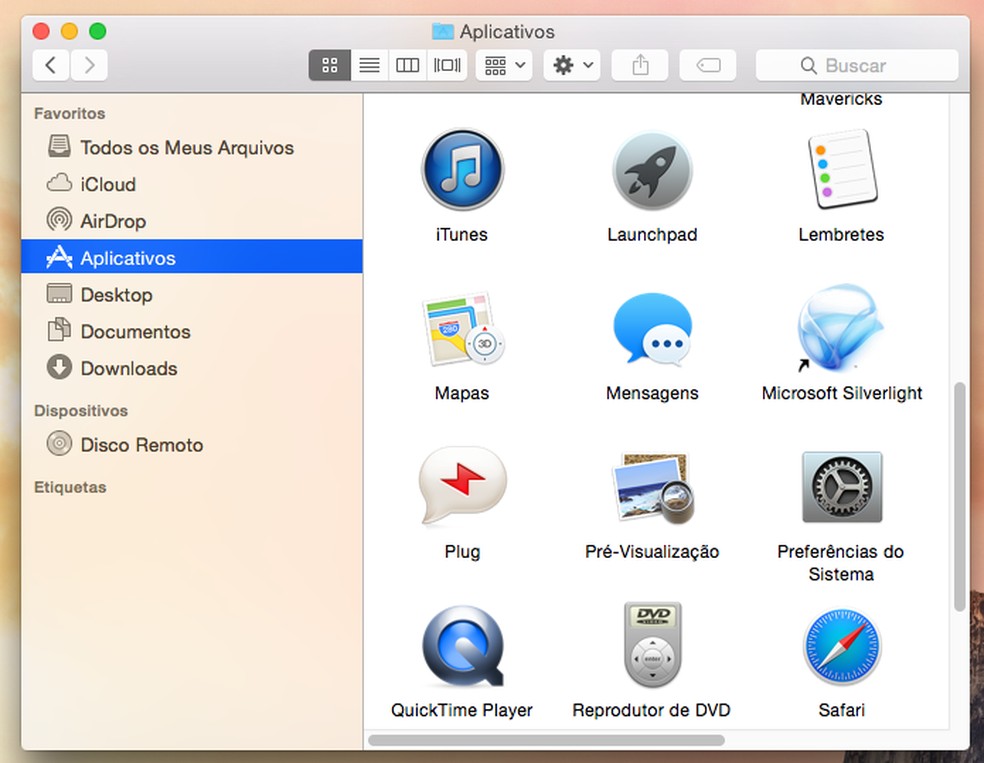Image resolution: width=984 pixels, height=763 pixels.
Task: Open Safari
Action: tap(841, 645)
